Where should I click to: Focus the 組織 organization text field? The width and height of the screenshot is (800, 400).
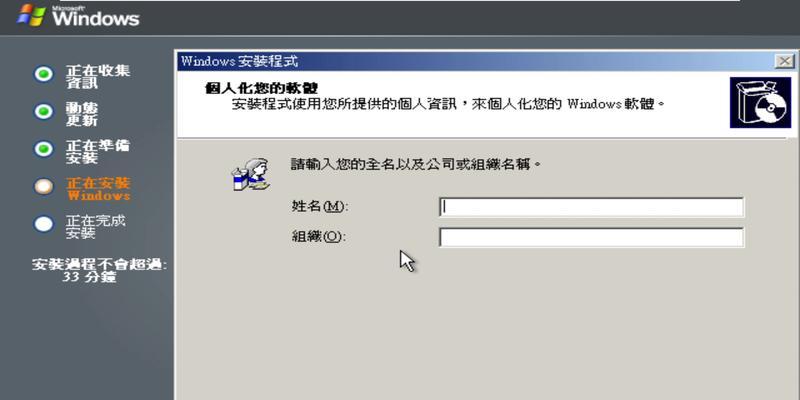point(591,237)
